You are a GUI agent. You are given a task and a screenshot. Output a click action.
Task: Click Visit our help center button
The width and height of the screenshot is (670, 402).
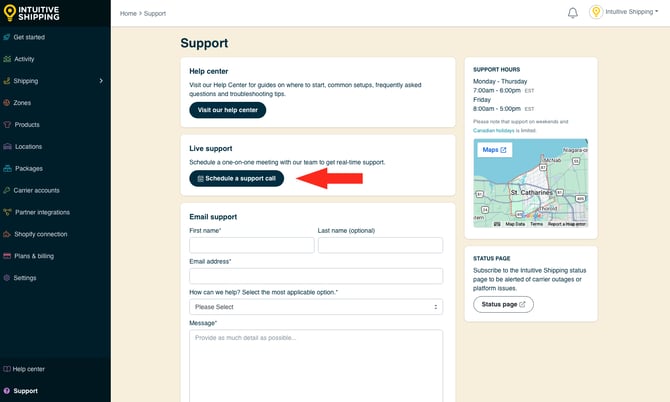point(227,110)
